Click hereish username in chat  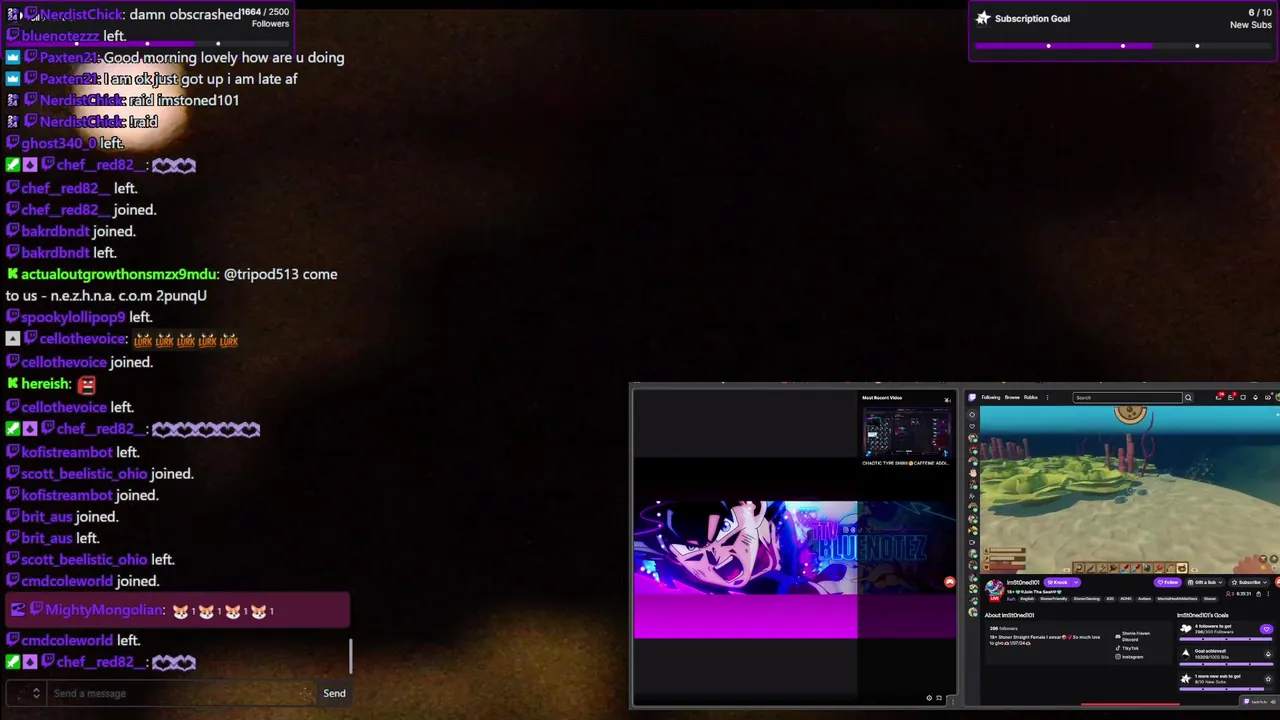click(x=46, y=384)
